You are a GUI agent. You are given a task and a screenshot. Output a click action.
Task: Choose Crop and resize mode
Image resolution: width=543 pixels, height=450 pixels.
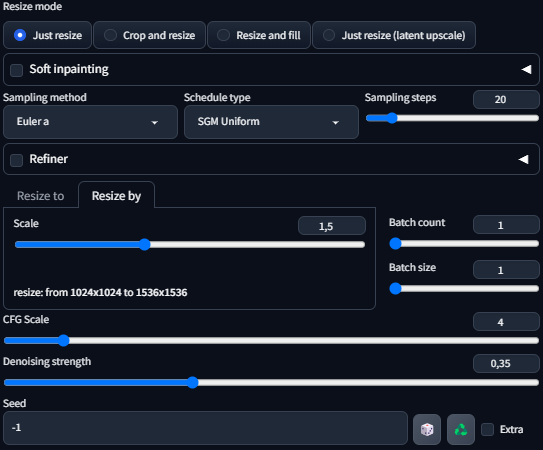149,35
